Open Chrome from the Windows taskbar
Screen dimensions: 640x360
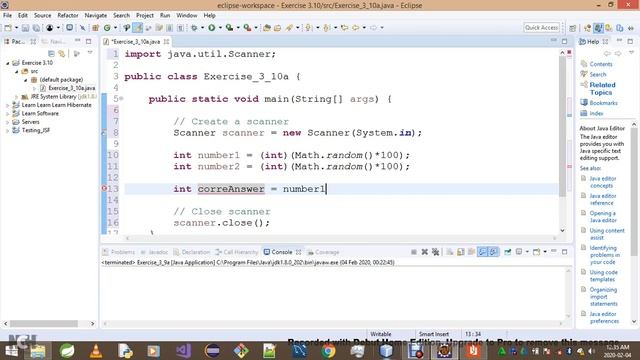328,351
